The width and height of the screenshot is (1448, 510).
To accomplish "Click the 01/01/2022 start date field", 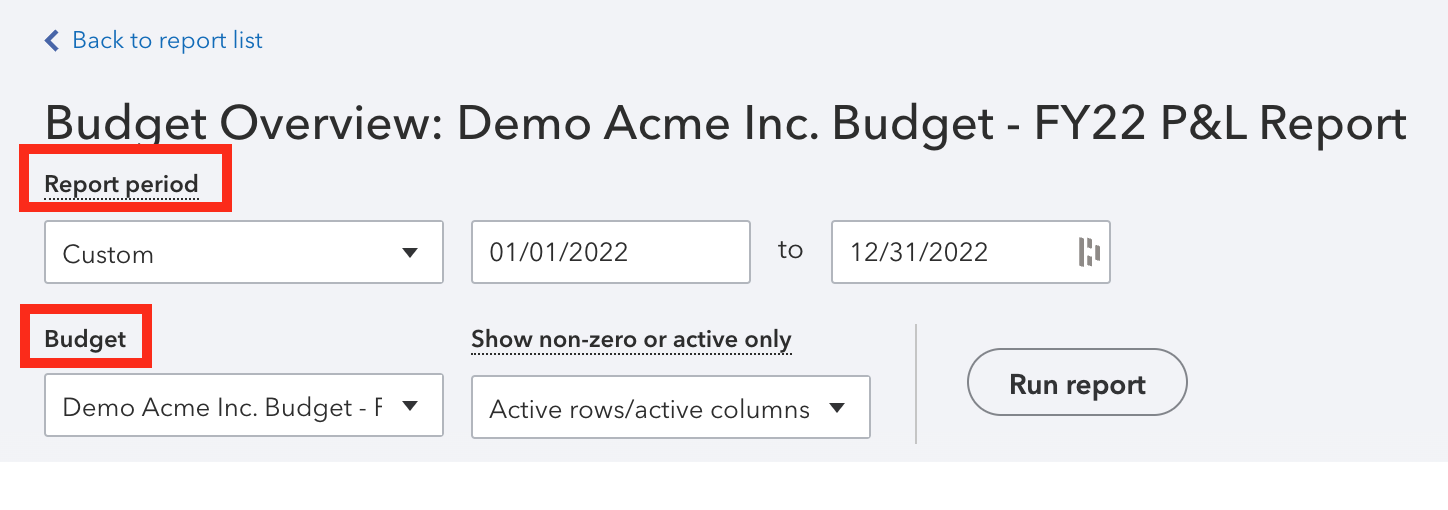I will tap(611, 252).
